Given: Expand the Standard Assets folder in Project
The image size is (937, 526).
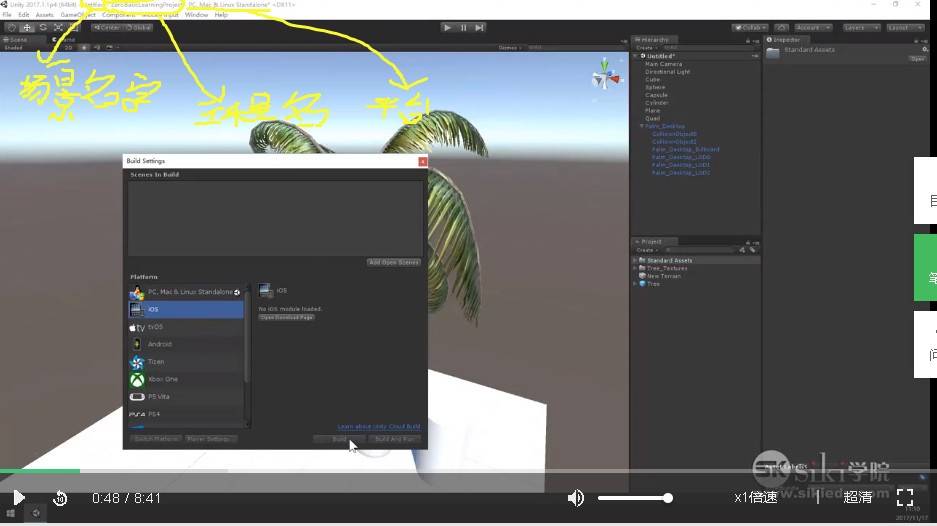Looking at the screenshot, I should (x=635, y=261).
